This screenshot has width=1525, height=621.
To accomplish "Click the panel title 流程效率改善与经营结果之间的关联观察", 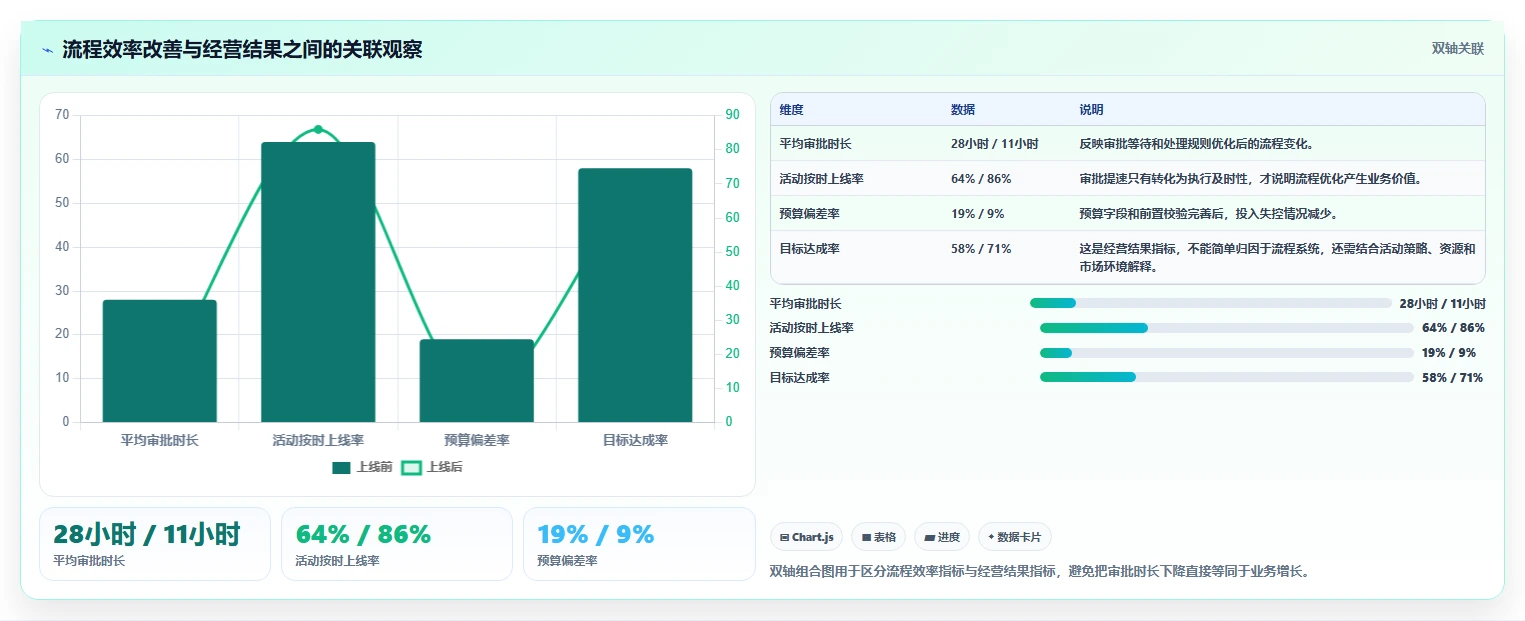I will [x=242, y=49].
